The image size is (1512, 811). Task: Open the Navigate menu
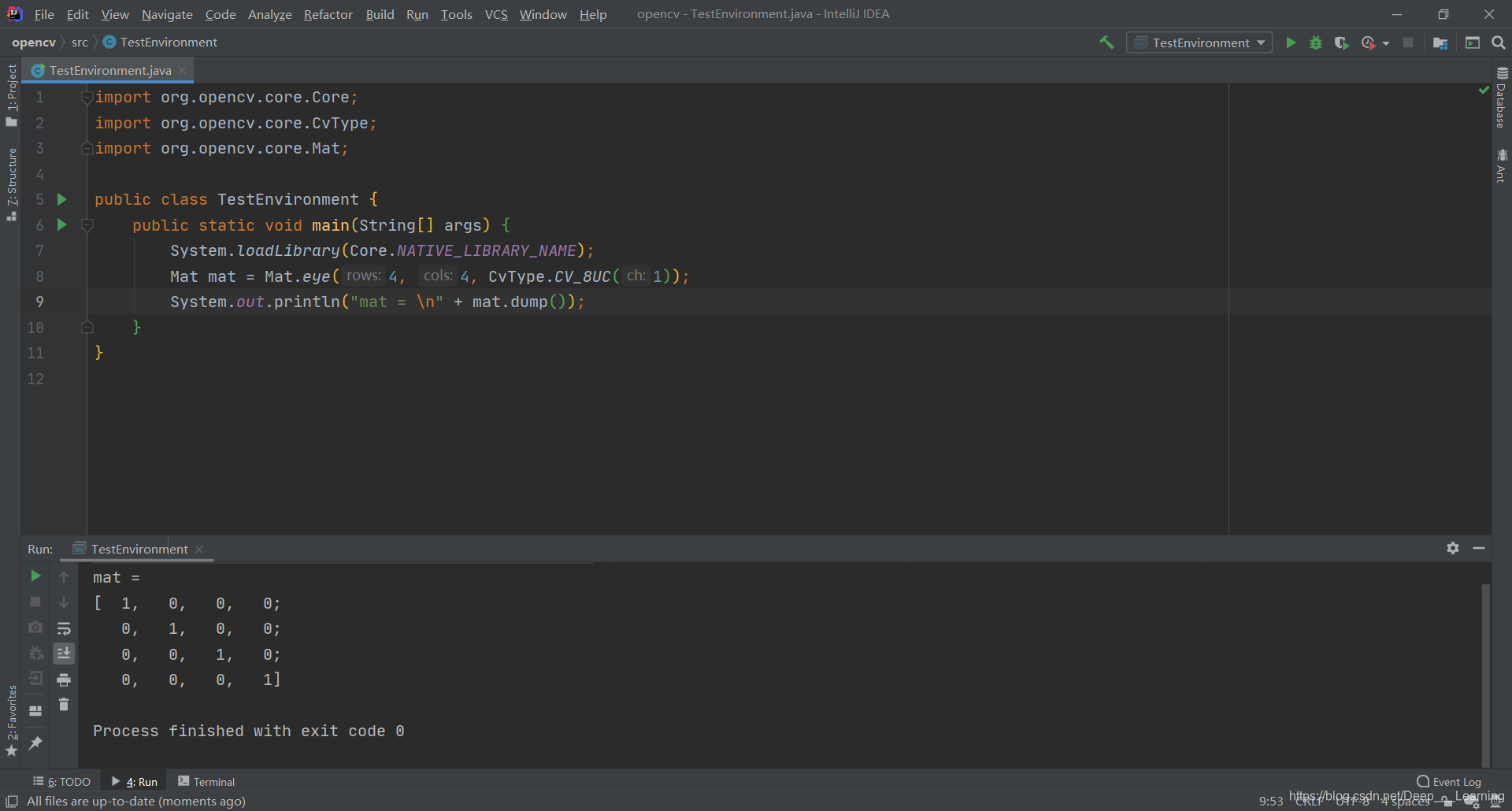click(x=167, y=14)
